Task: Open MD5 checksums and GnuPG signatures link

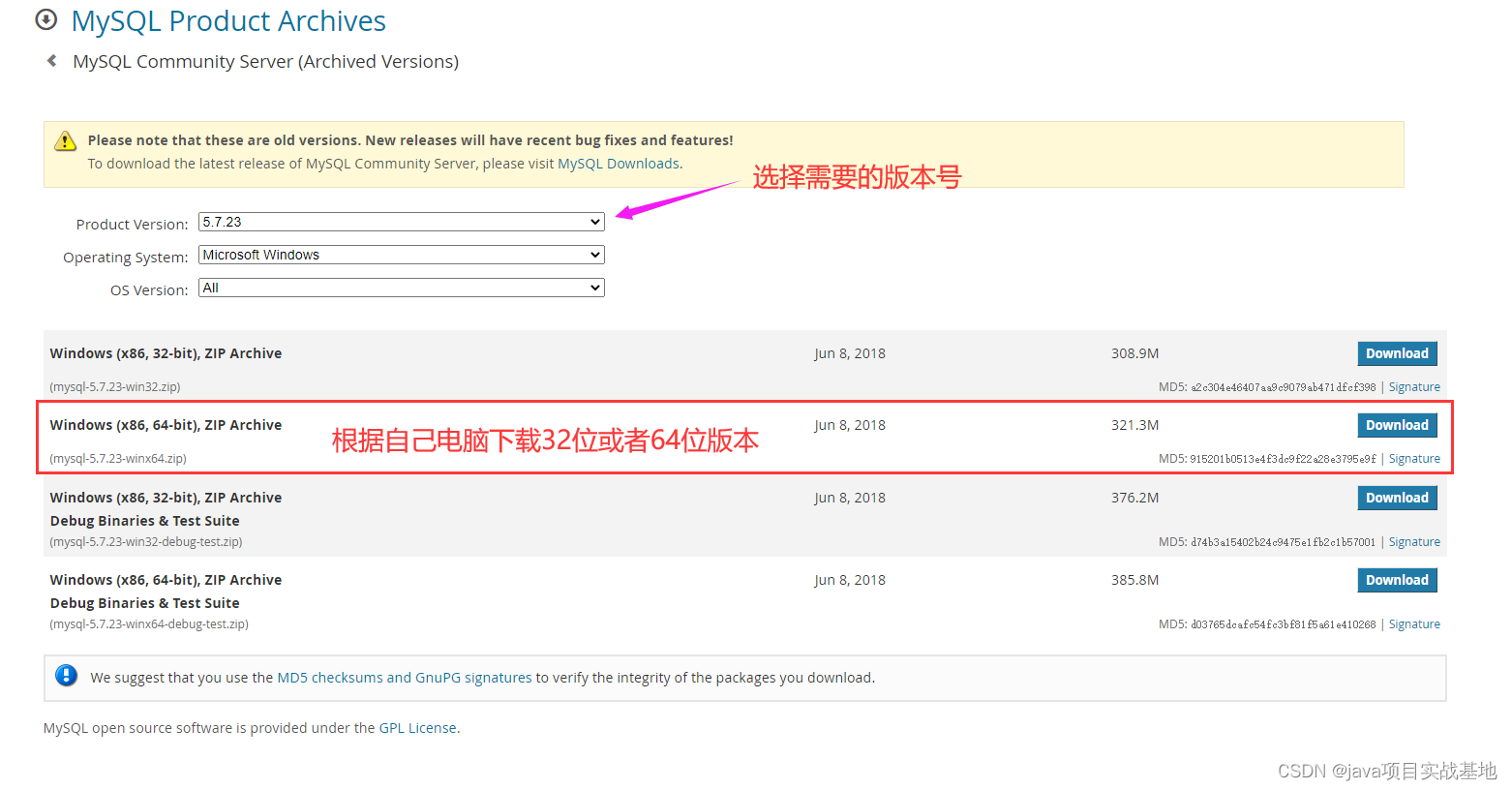Action: (x=405, y=678)
